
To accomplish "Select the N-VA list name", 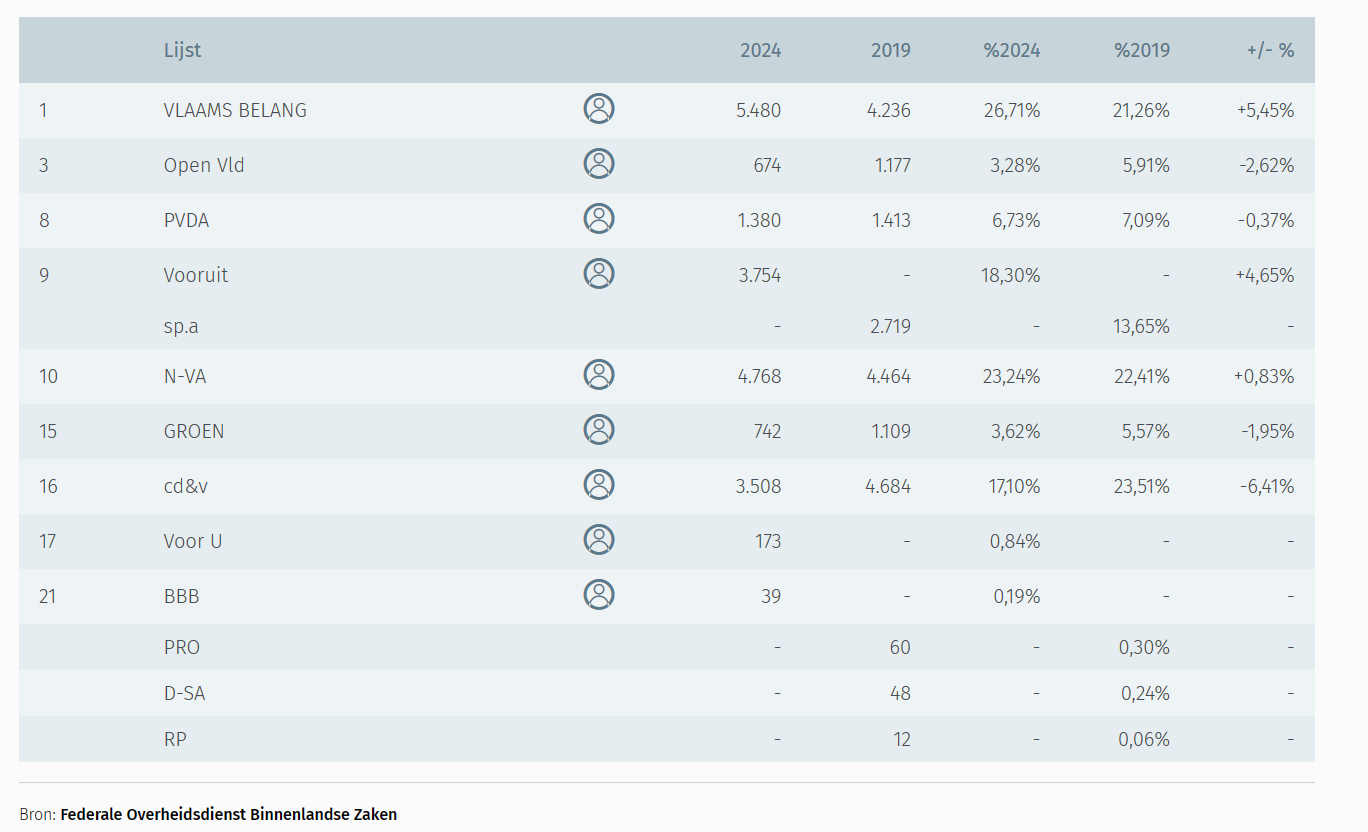I will coord(187,377).
